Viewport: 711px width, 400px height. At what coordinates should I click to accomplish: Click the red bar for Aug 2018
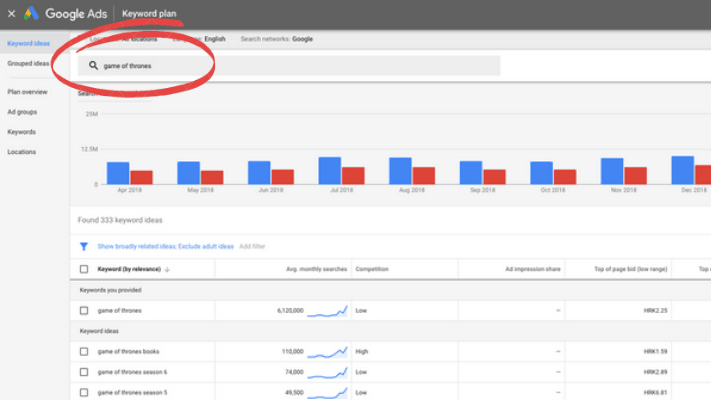click(x=424, y=176)
